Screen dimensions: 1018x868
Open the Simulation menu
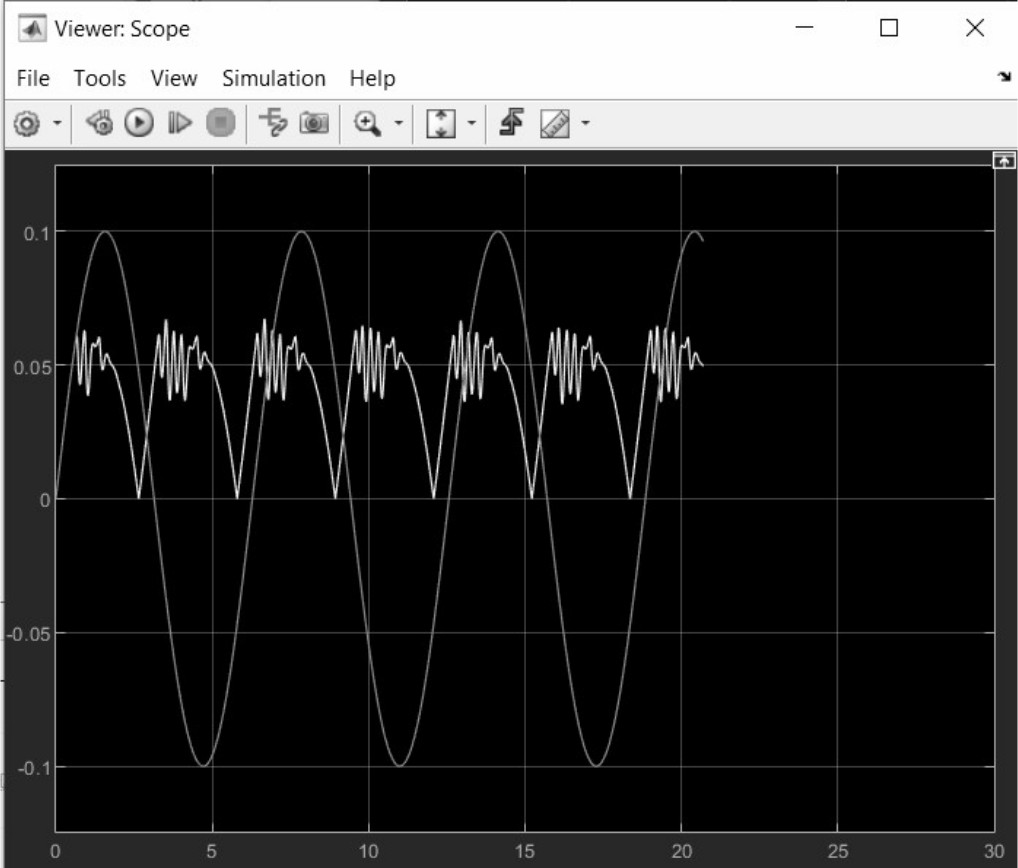click(273, 78)
